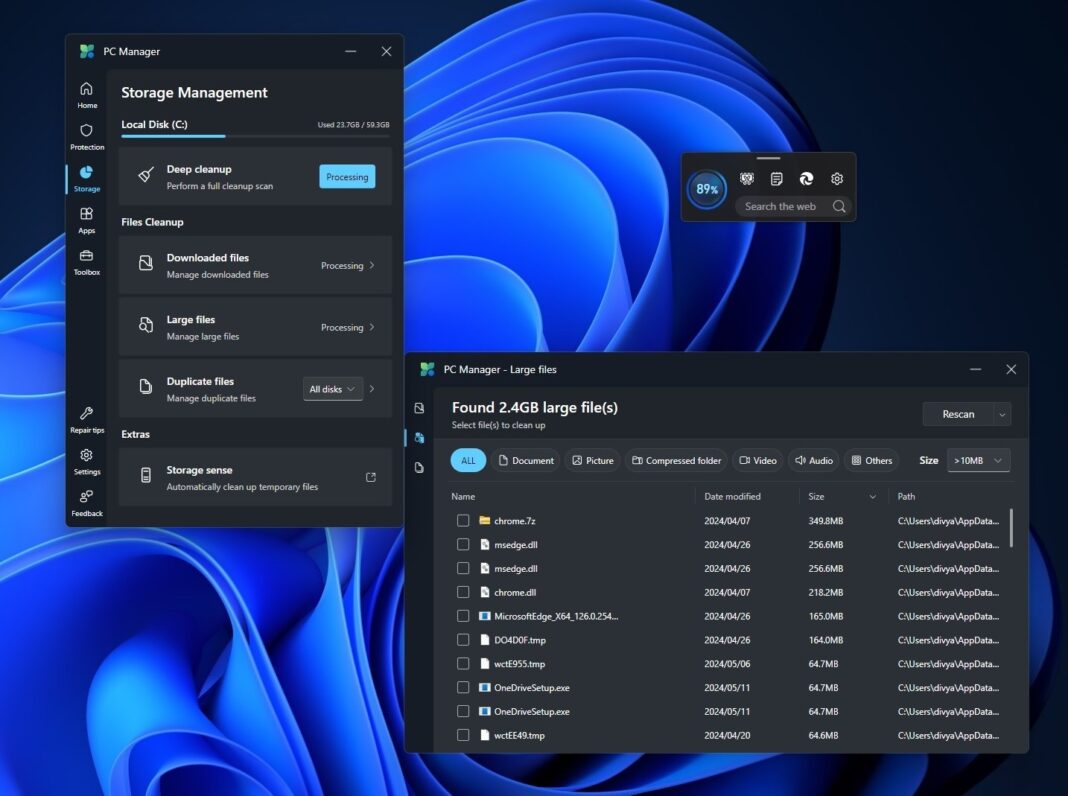Switch to the Video filter tab
Image resolution: width=1068 pixels, height=796 pixels.
point(757,460)
